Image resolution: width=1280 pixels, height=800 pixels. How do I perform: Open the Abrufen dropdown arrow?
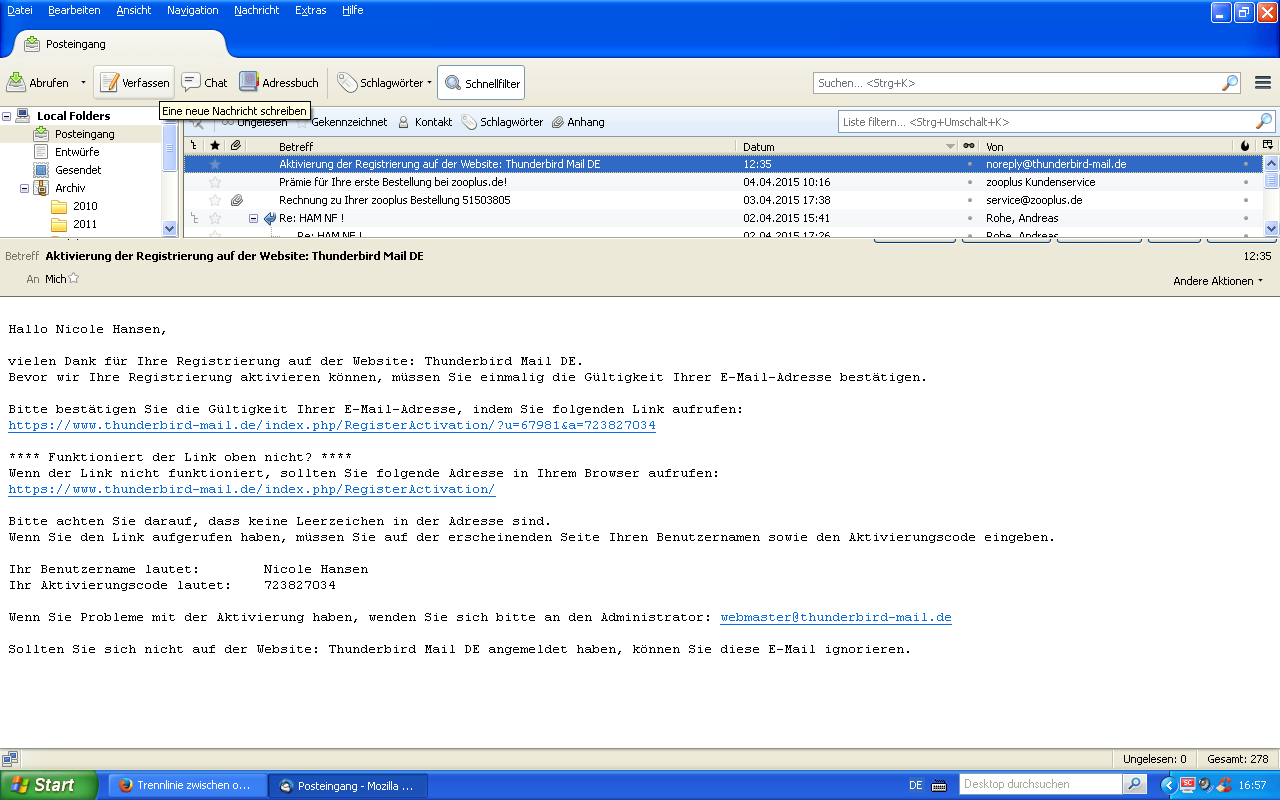[83, 83]
